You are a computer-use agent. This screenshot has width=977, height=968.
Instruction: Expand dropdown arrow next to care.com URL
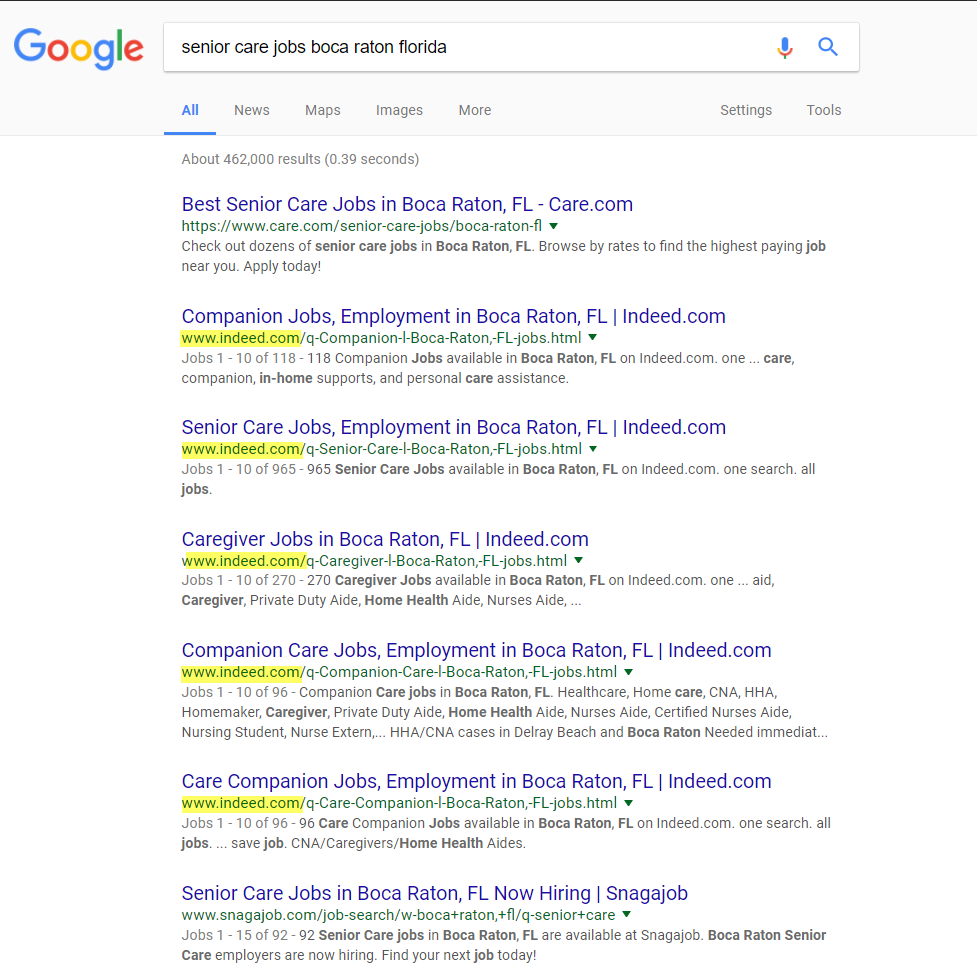coord(553,226)
